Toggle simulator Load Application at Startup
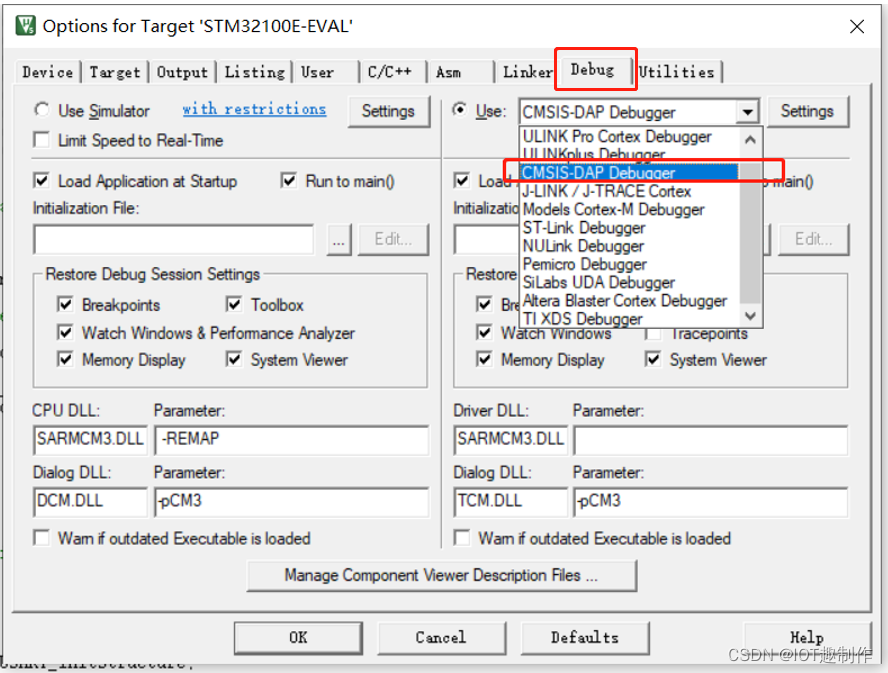The image size is (888, 673). pos(41,181)
